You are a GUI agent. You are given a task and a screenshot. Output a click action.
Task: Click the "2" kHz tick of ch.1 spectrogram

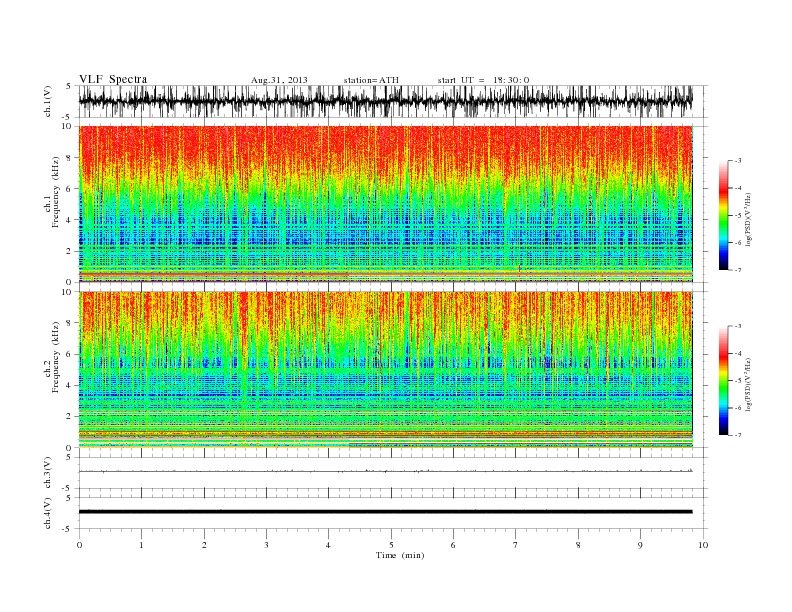click(x=70, y=251)
